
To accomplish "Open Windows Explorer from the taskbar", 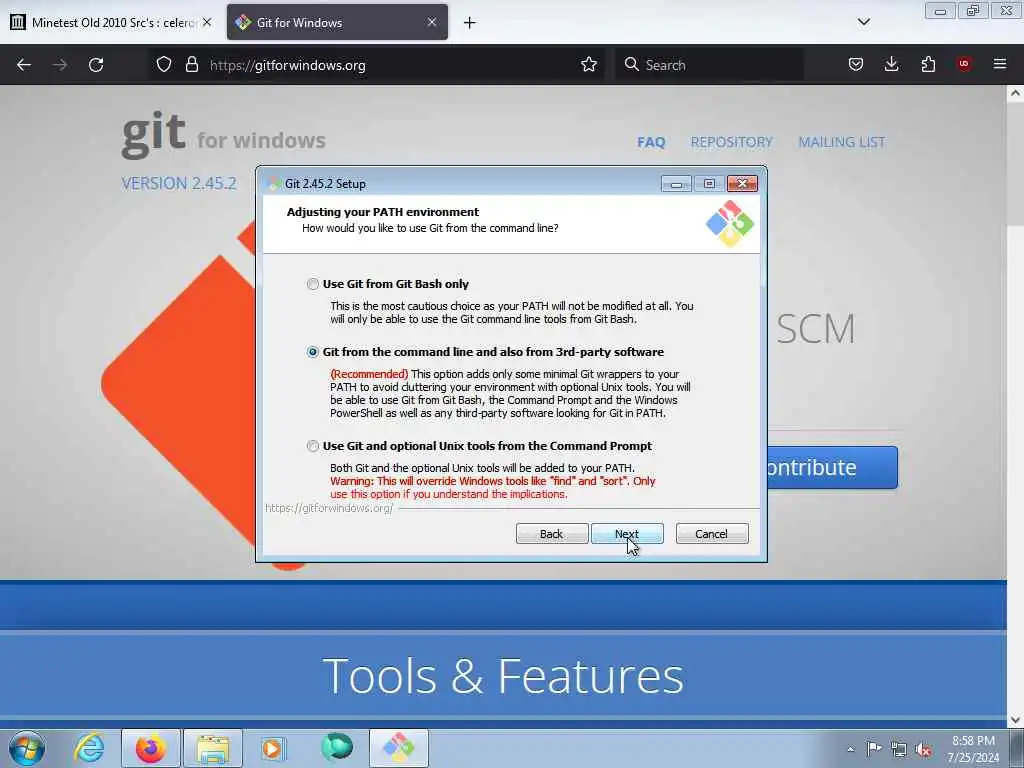I will (213, 748).
